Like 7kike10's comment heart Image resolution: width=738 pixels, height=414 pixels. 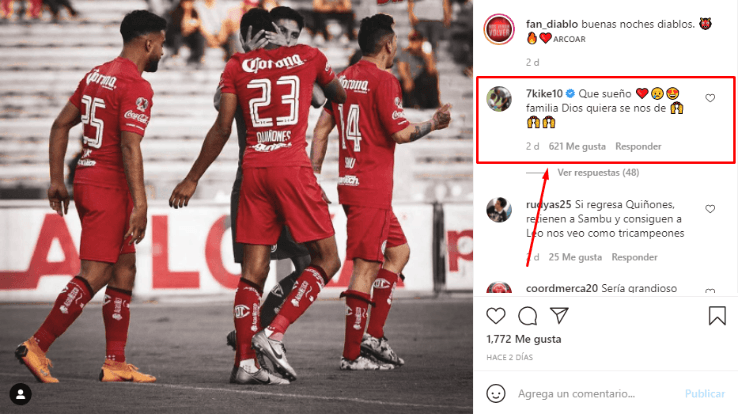pyautogui.click(x=710, y=98)
